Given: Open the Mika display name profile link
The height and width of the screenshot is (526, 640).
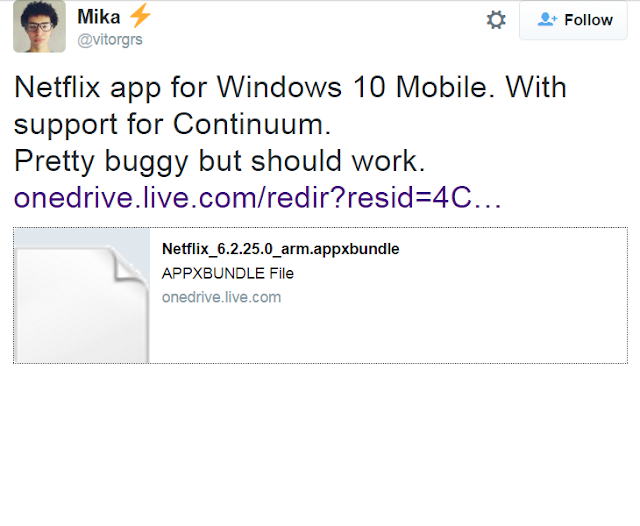Looking at the screenshot, I should tap(99, 17).
